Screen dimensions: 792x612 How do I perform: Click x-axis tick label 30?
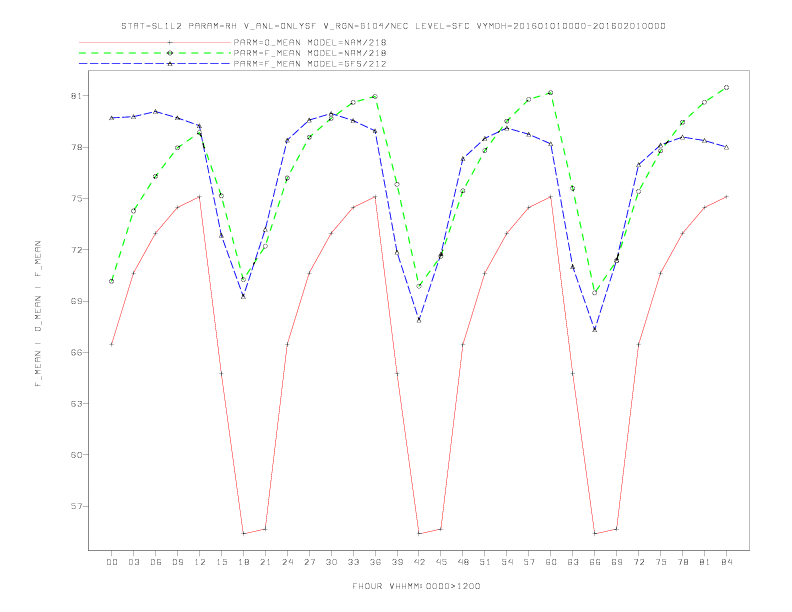click(331, 562)
